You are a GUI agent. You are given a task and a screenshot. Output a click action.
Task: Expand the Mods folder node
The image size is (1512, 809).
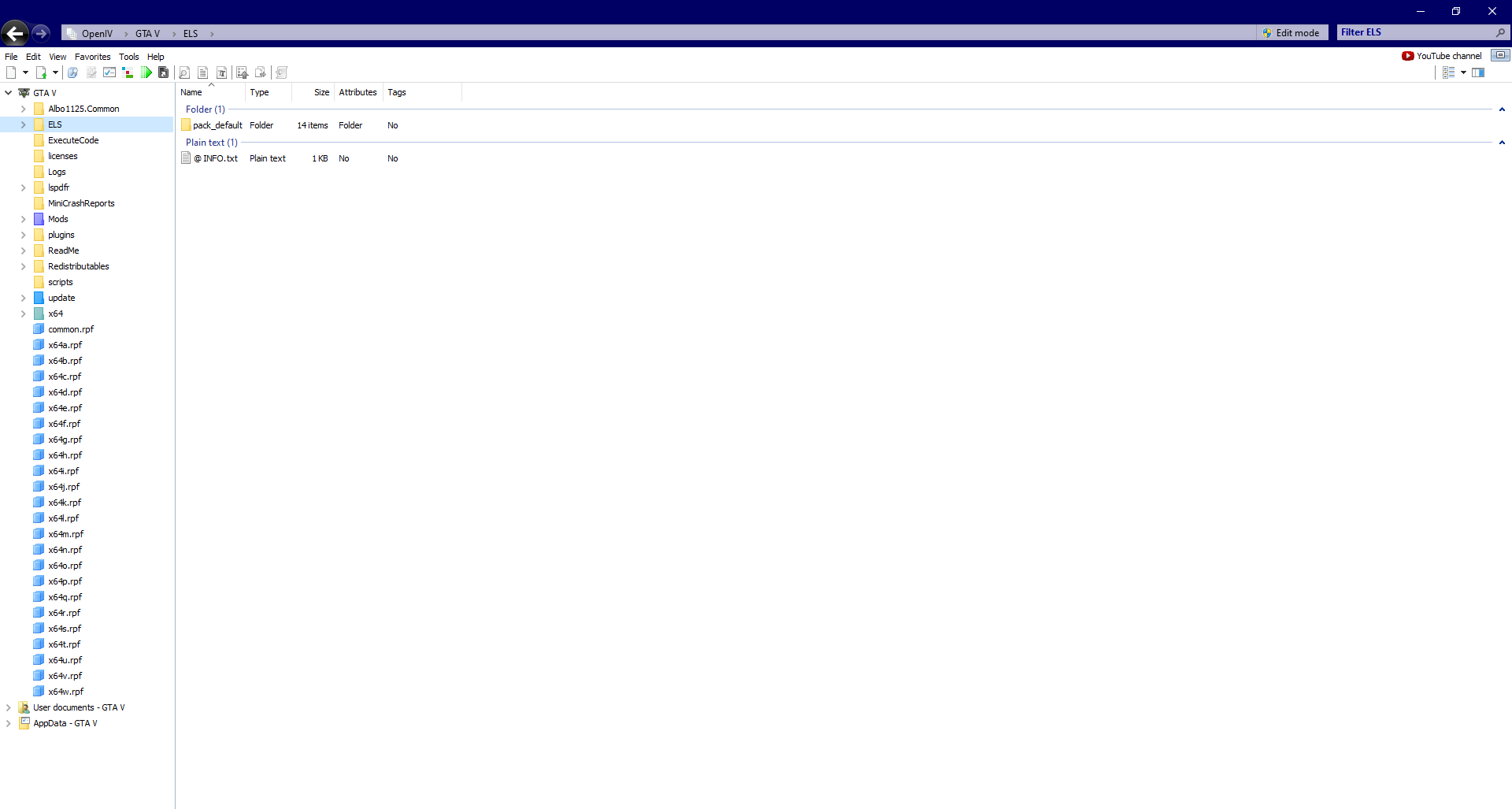pyautogui.click(x=23, y=219)
